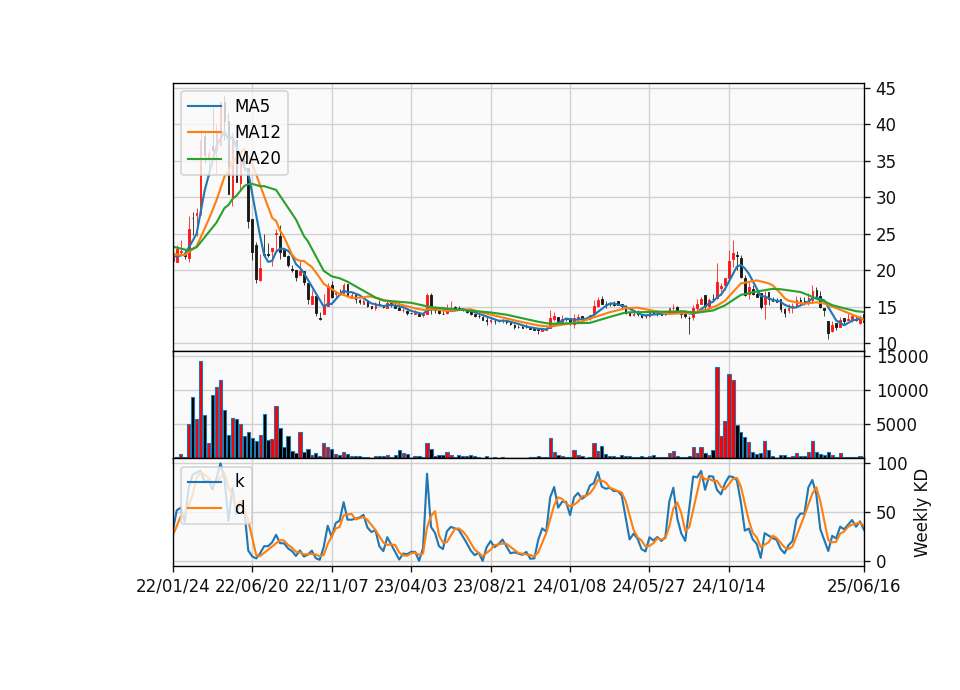Click the blue MA5 legend line sample
This screenshot has width=960, height=690.
coord(204,107)
